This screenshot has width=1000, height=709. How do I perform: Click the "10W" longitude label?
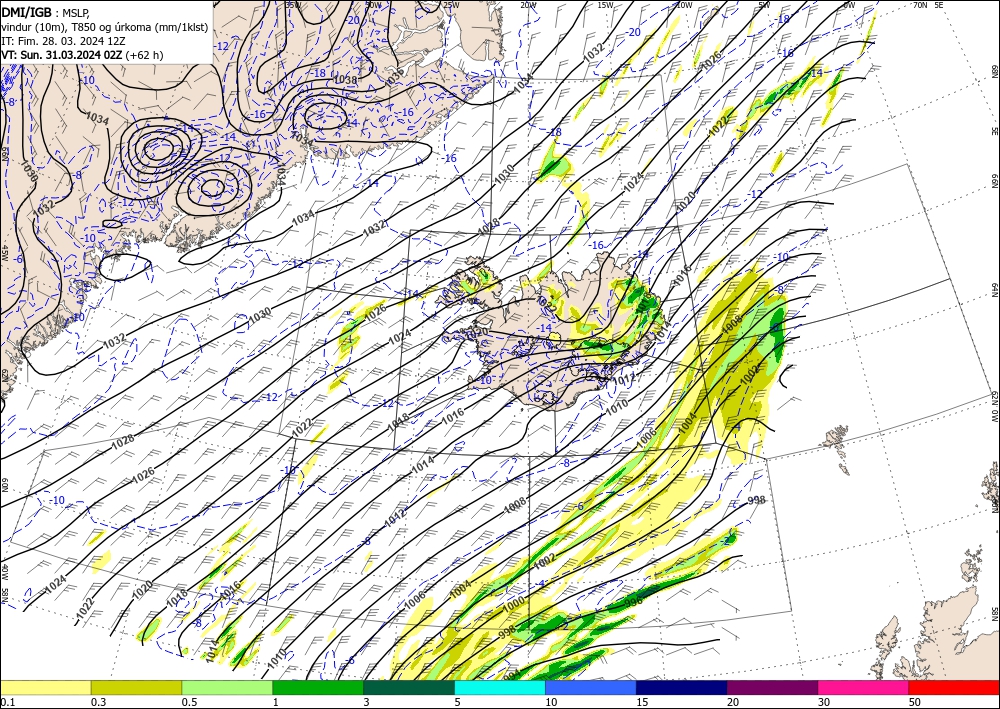(684, 5)
